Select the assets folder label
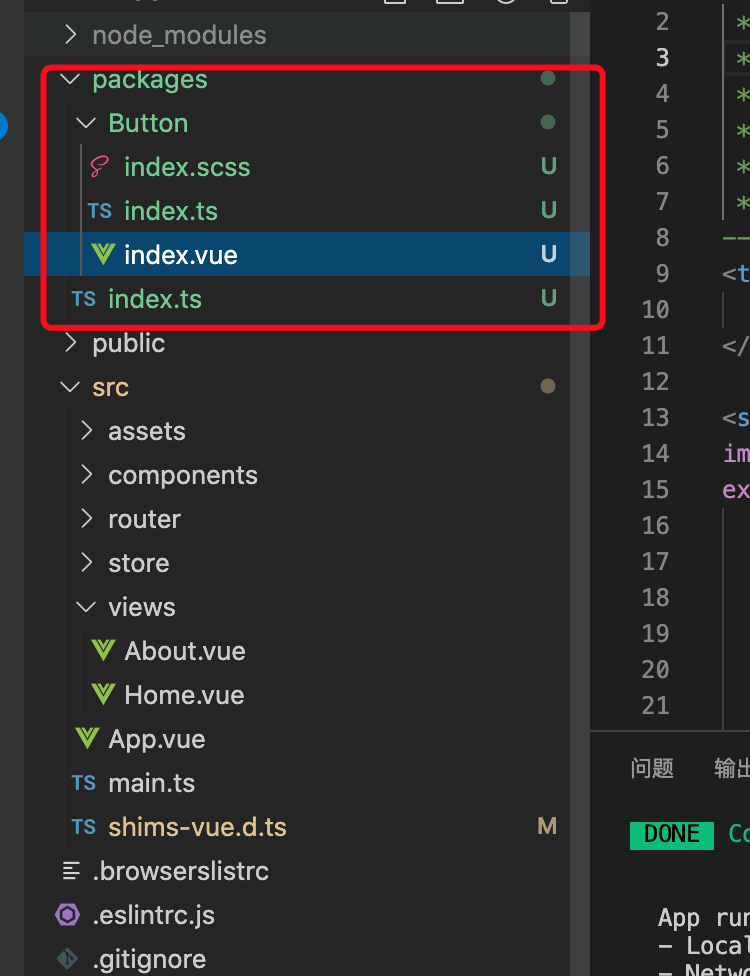The image size is (750, 976). click(x=147, y=431)
